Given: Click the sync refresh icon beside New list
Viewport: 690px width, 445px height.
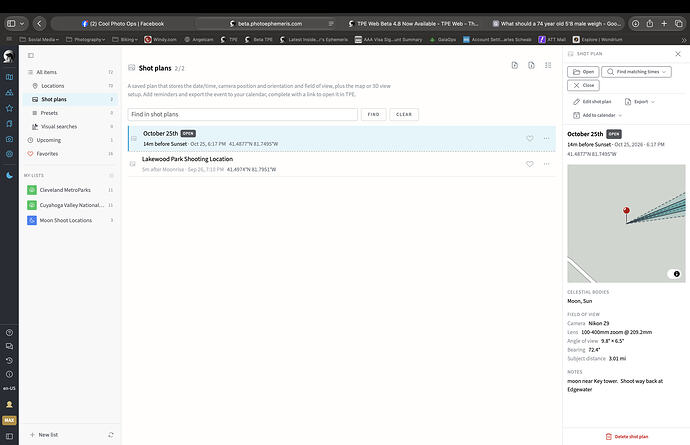Looking at the screenshot, I should (111, 435).
